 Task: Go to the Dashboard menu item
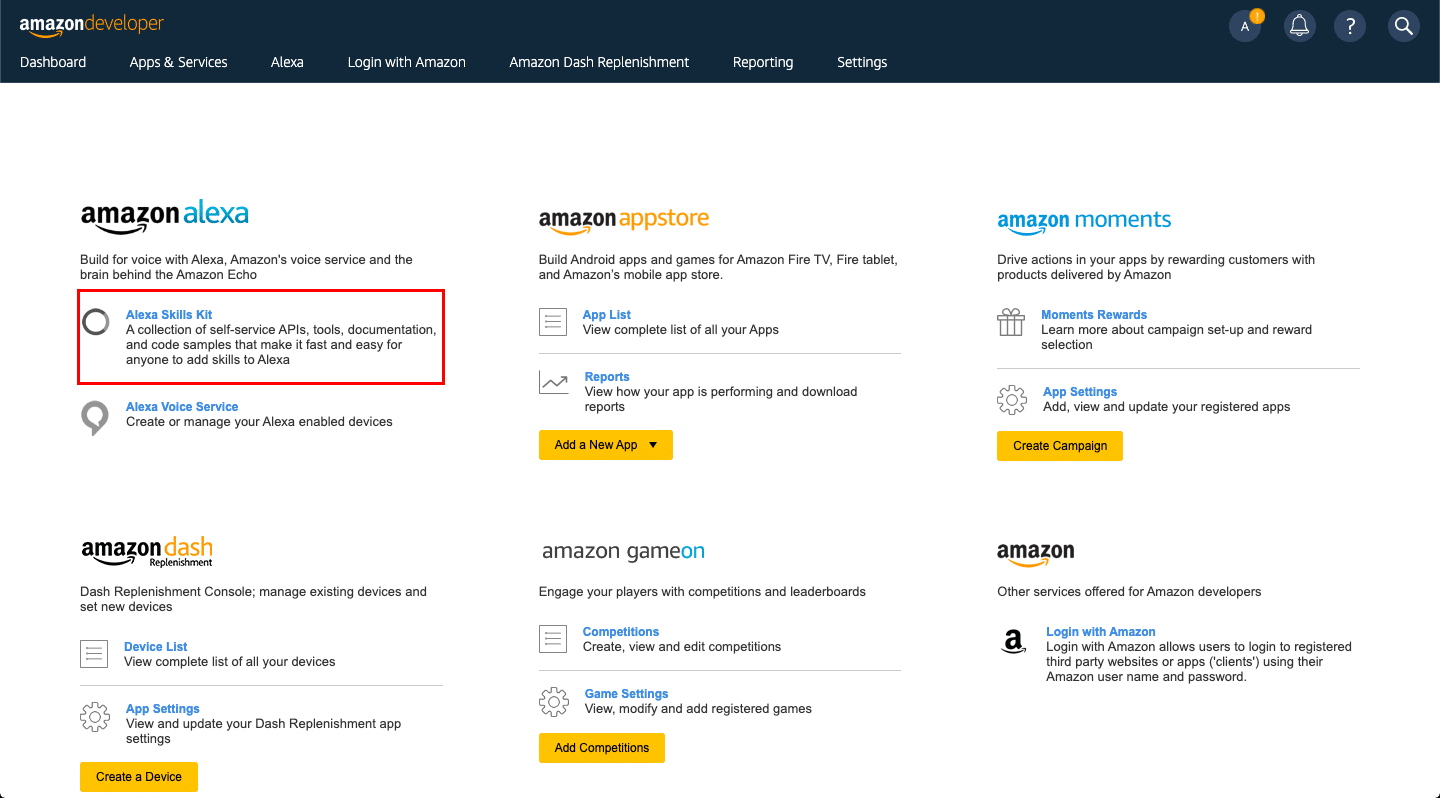click(53, 62)
